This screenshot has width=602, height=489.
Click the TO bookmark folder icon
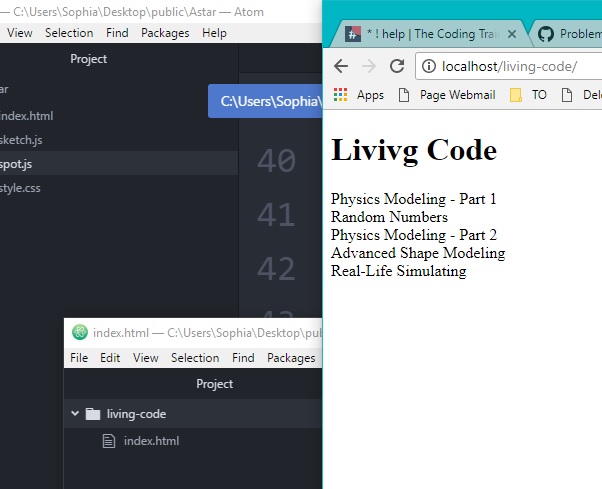(x=516, y=95)
